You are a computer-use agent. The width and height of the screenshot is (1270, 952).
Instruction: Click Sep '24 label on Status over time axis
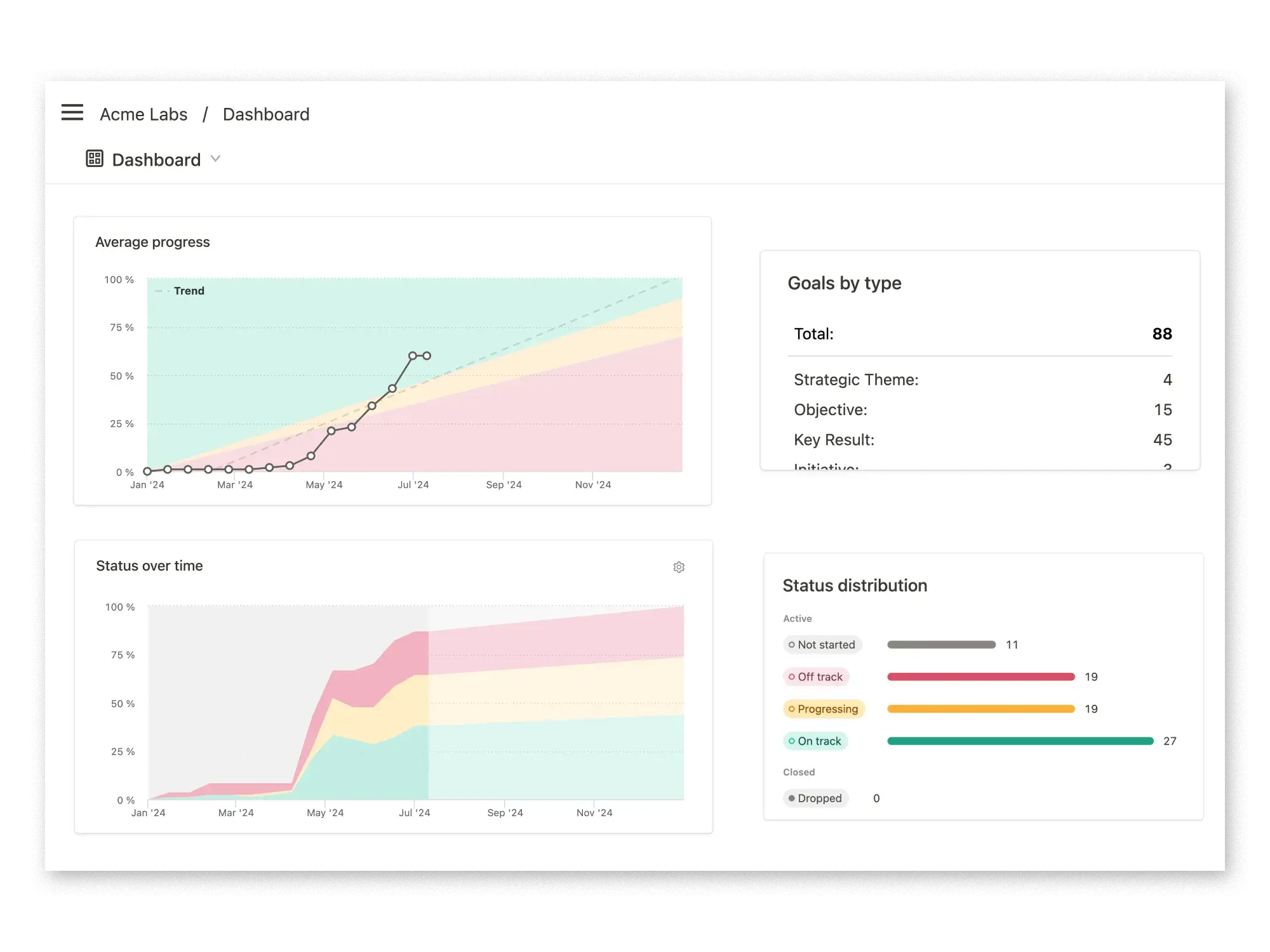pyautogui.click(x=505, y=813)
